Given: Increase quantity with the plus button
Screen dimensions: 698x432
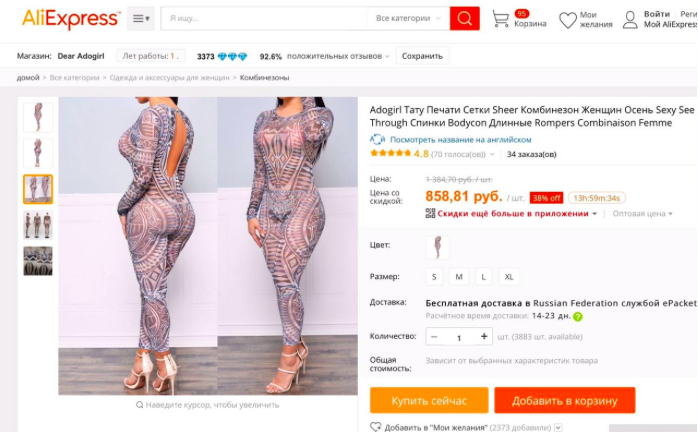Looking at the screenshot, I should pyautogui.click(x=484, y=337).
